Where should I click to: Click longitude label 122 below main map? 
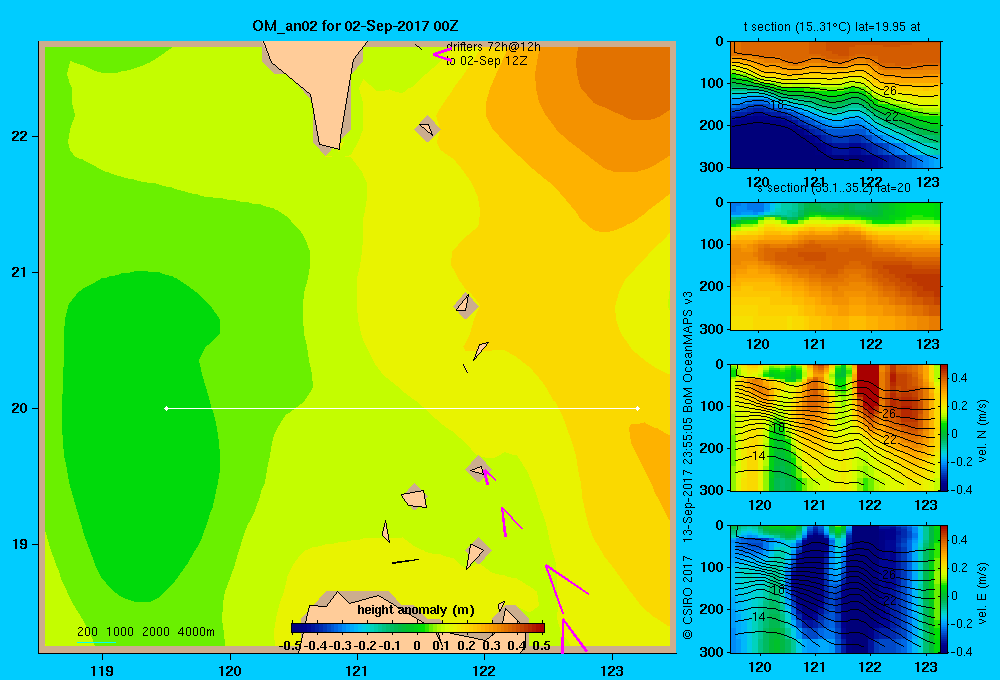coord(484,670)
